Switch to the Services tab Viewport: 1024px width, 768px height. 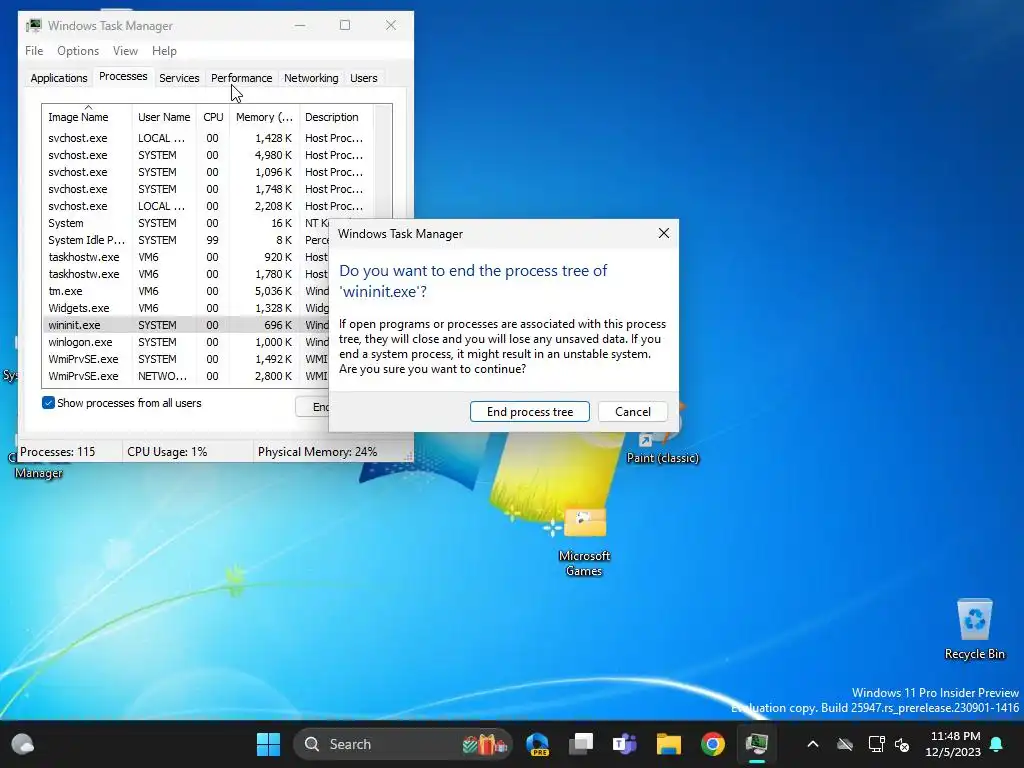pyautogui.click(x=179, y=78)
